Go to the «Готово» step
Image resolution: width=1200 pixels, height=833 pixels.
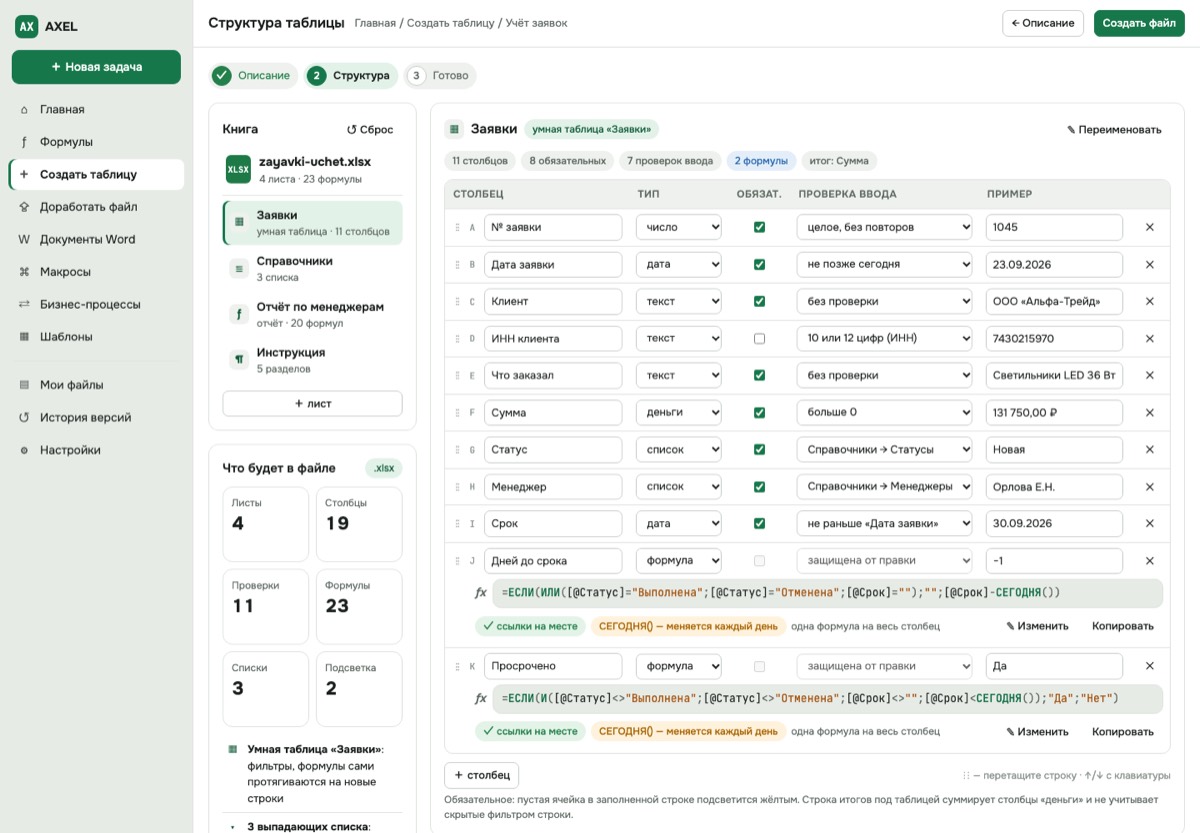click(440, 76)
